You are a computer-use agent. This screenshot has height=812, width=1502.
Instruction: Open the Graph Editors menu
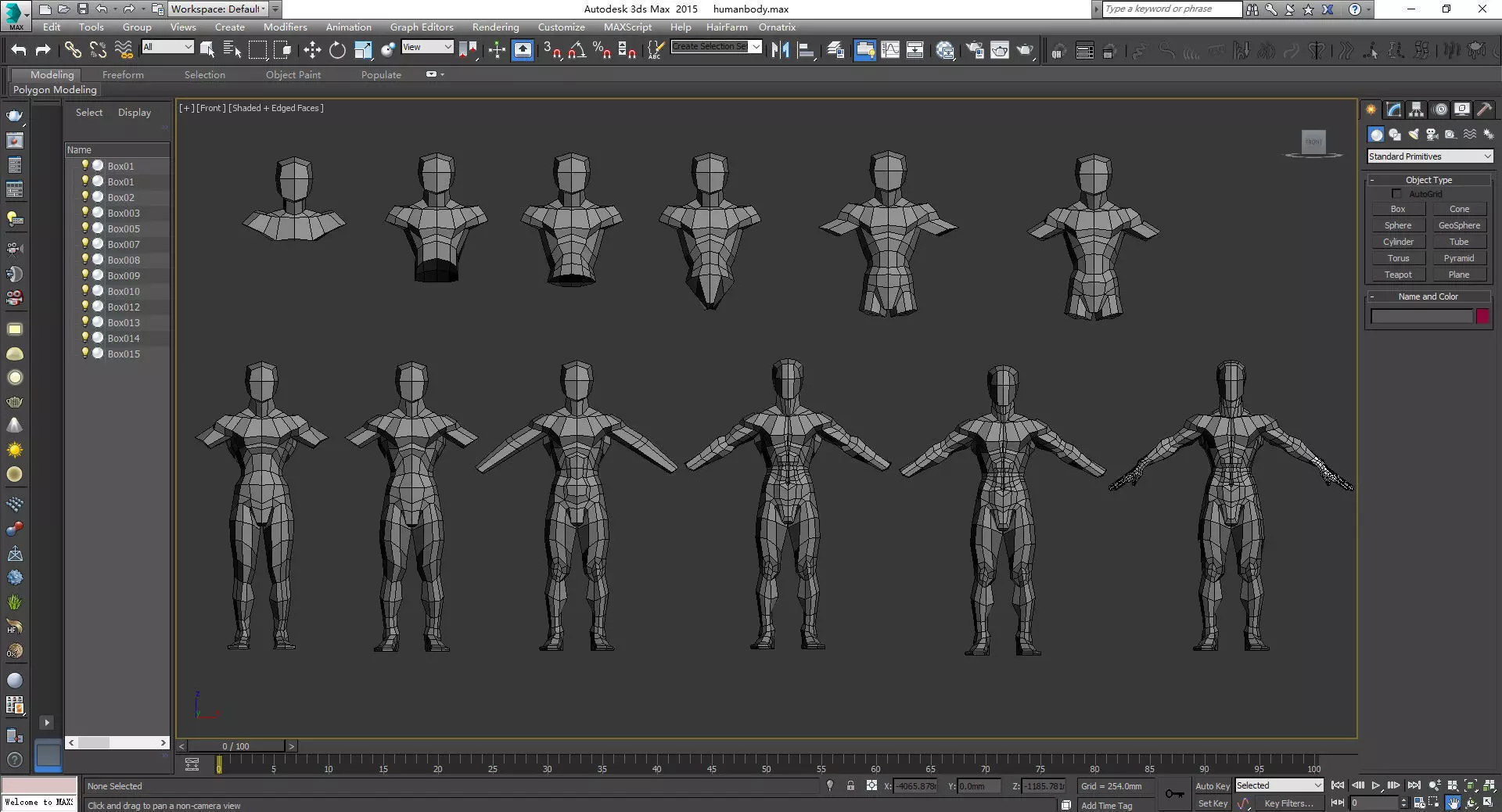[x=422, y=27]
